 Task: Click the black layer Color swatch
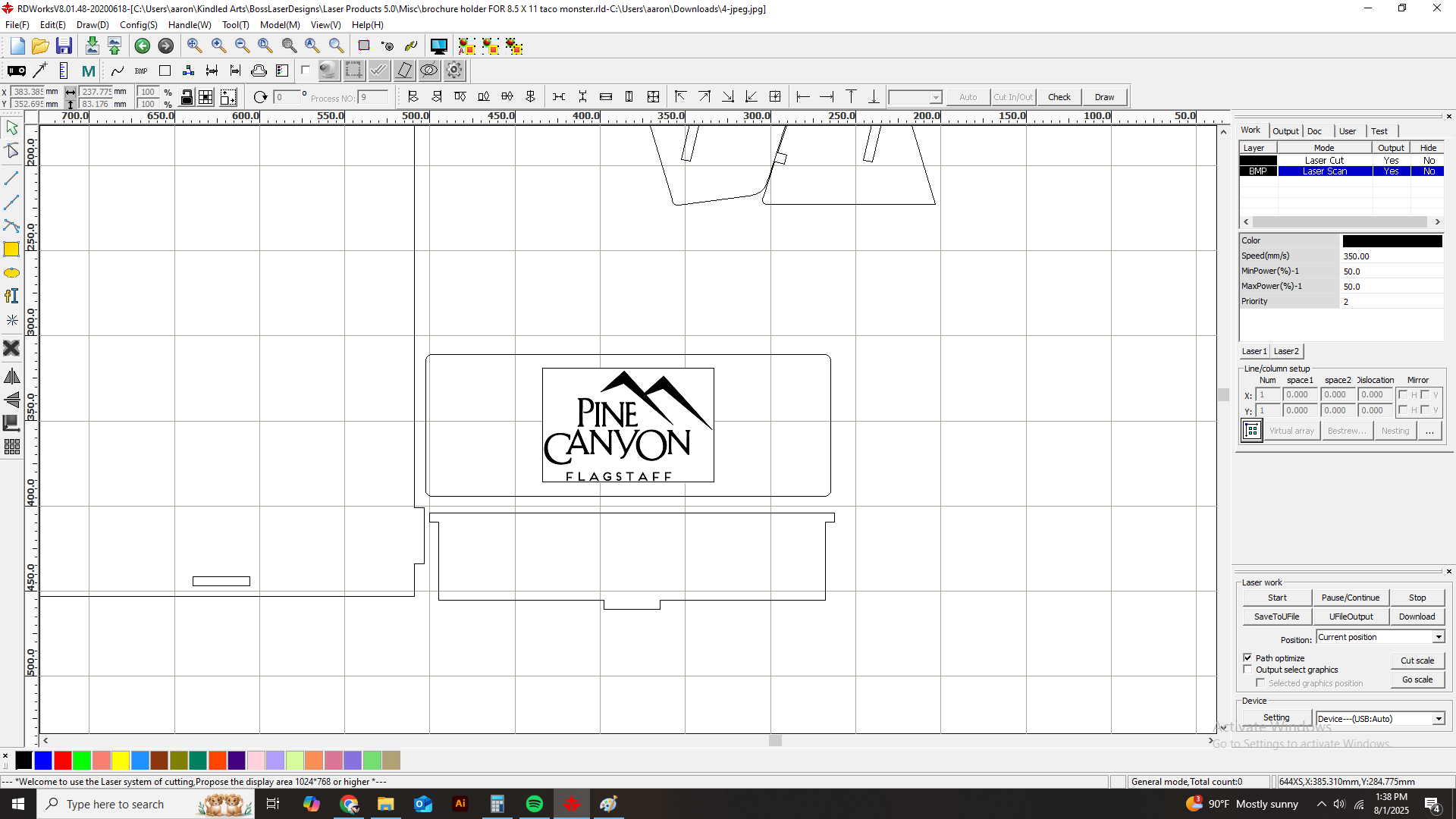tap(1392, 241)
